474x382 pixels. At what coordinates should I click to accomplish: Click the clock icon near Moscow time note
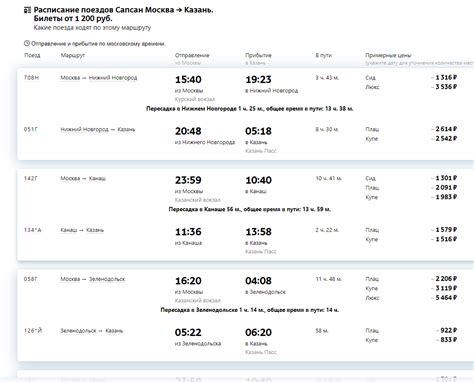pyautogui.click(x=27, y=43)
